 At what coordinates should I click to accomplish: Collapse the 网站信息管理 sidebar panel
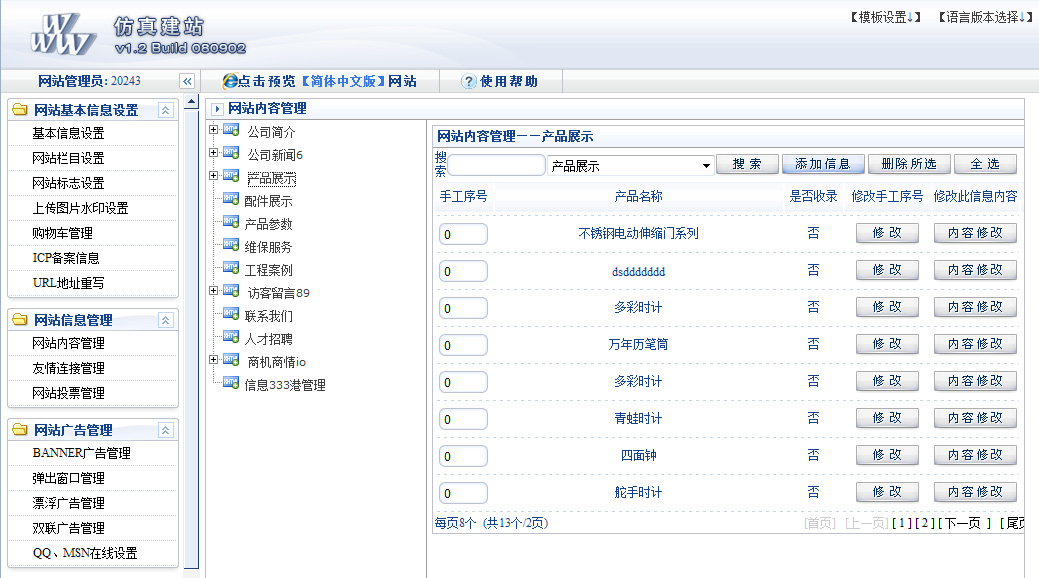[x=166, y=320]
